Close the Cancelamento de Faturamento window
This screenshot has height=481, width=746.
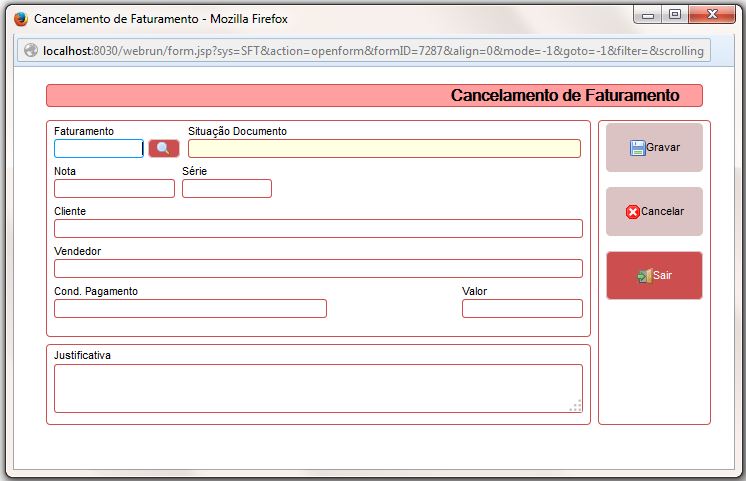point(712,14)
